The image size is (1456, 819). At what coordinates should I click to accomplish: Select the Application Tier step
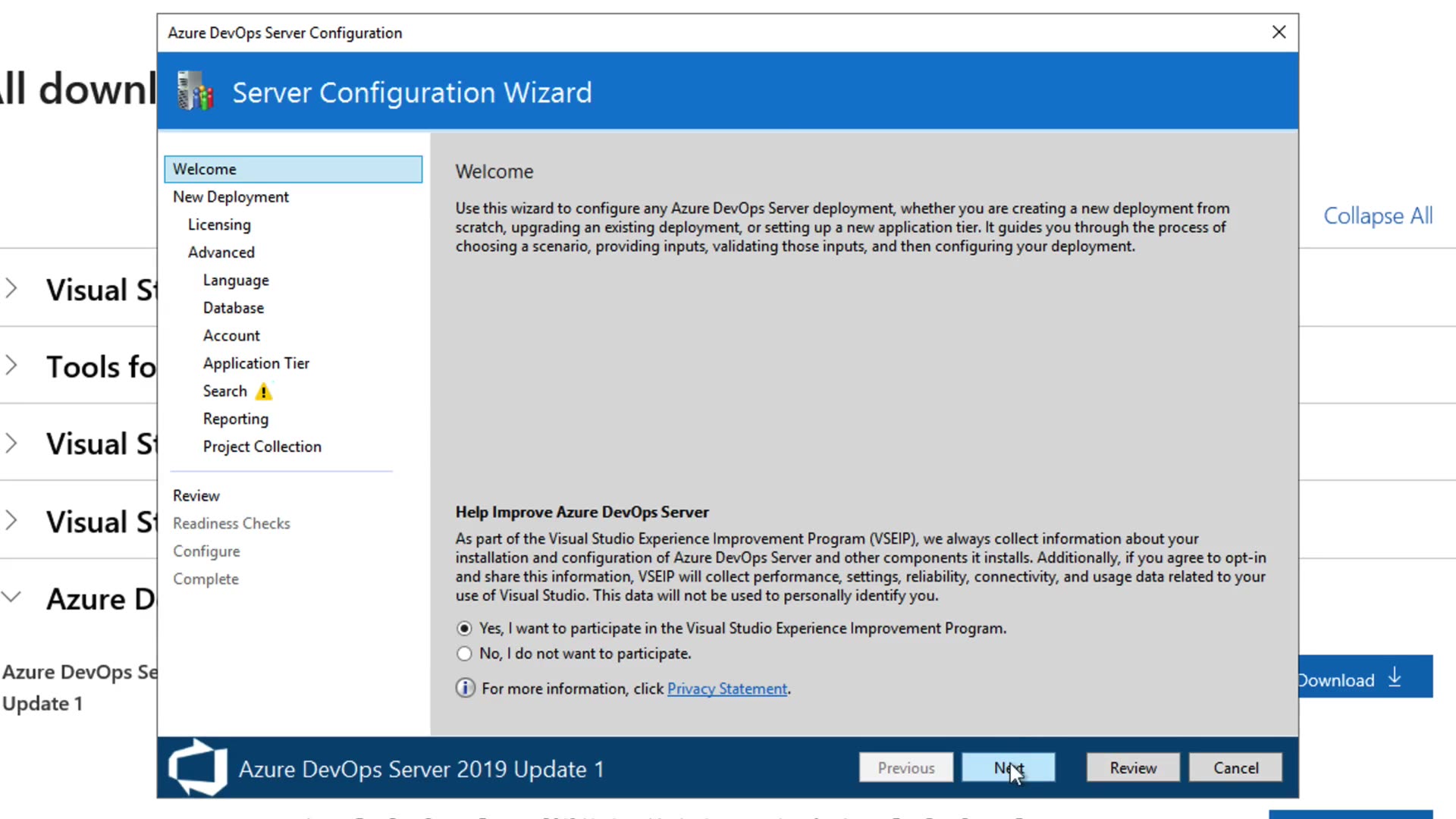(256, 363)
